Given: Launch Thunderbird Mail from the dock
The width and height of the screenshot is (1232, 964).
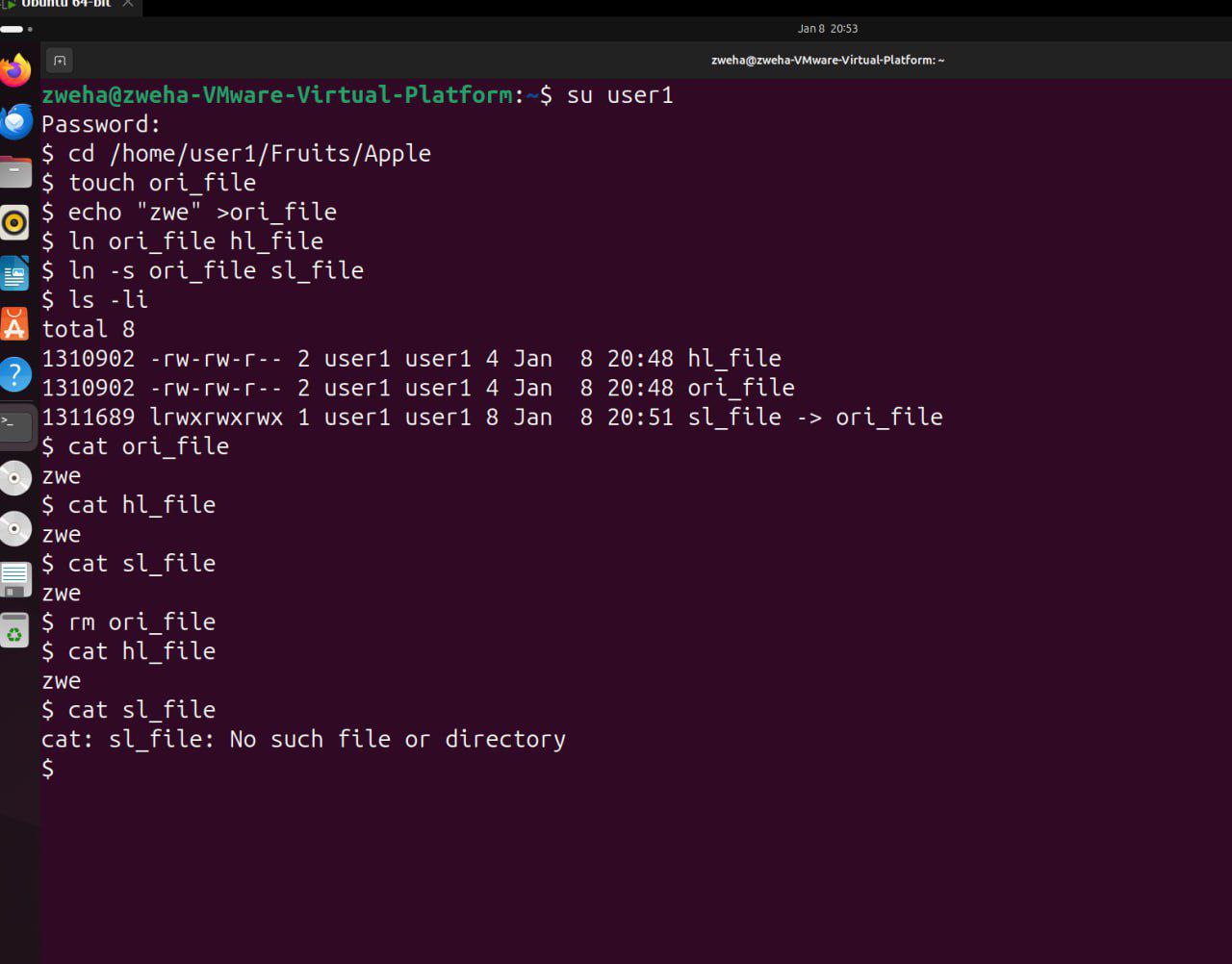Looking at the screenshot, I should tap(15, 122).
